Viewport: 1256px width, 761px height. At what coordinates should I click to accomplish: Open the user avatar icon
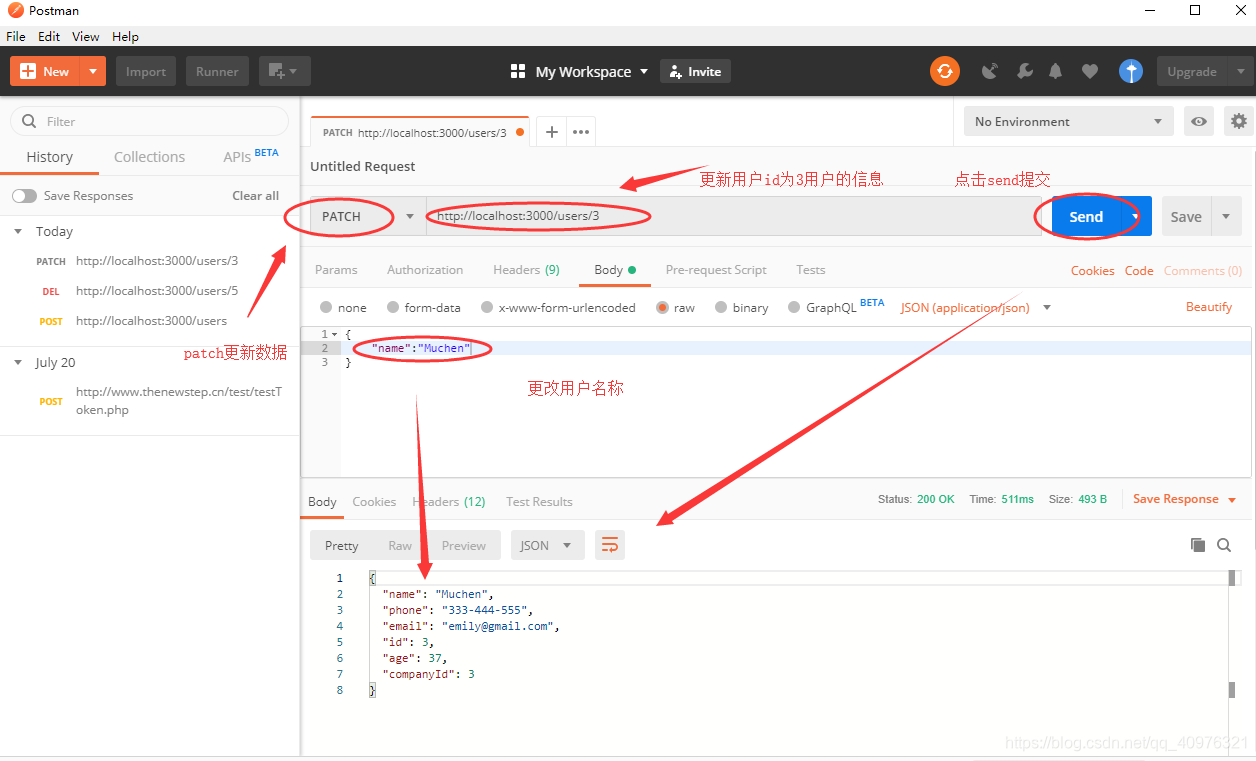point(1131,71)
